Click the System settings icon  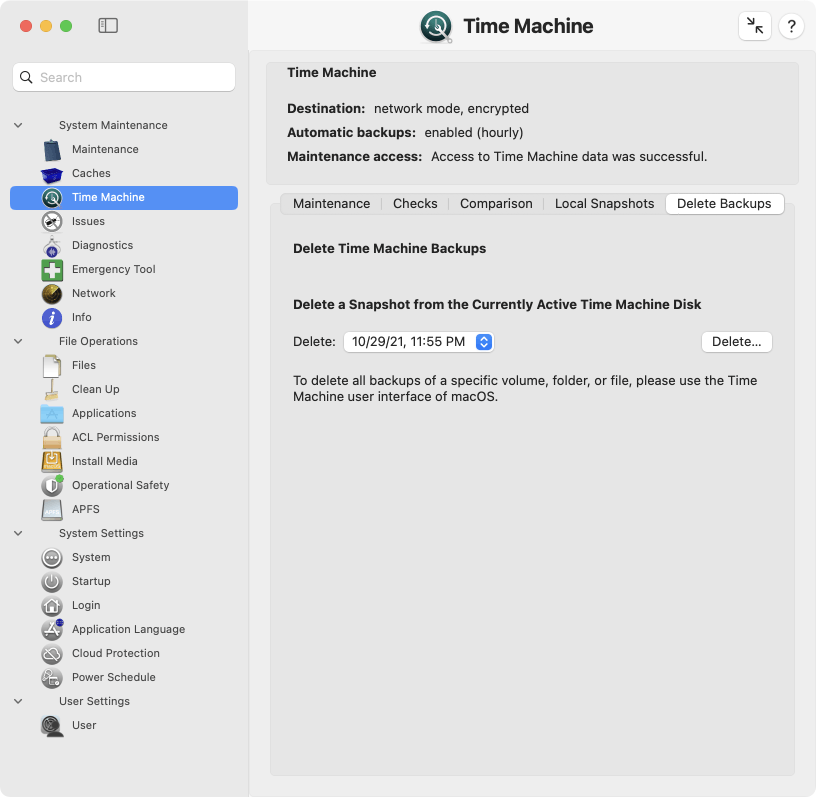52,558
